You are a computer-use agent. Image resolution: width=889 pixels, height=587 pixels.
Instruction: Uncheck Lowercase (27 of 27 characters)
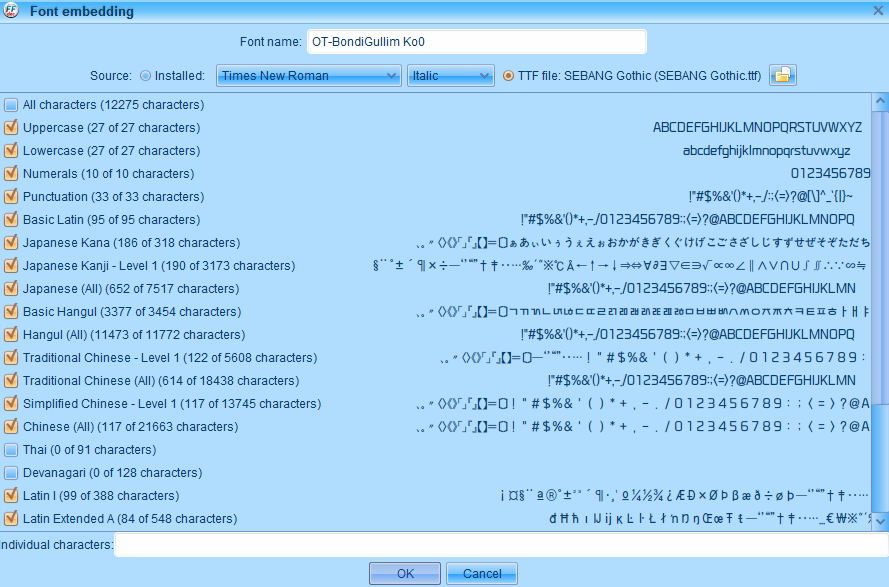coord(11,151)
